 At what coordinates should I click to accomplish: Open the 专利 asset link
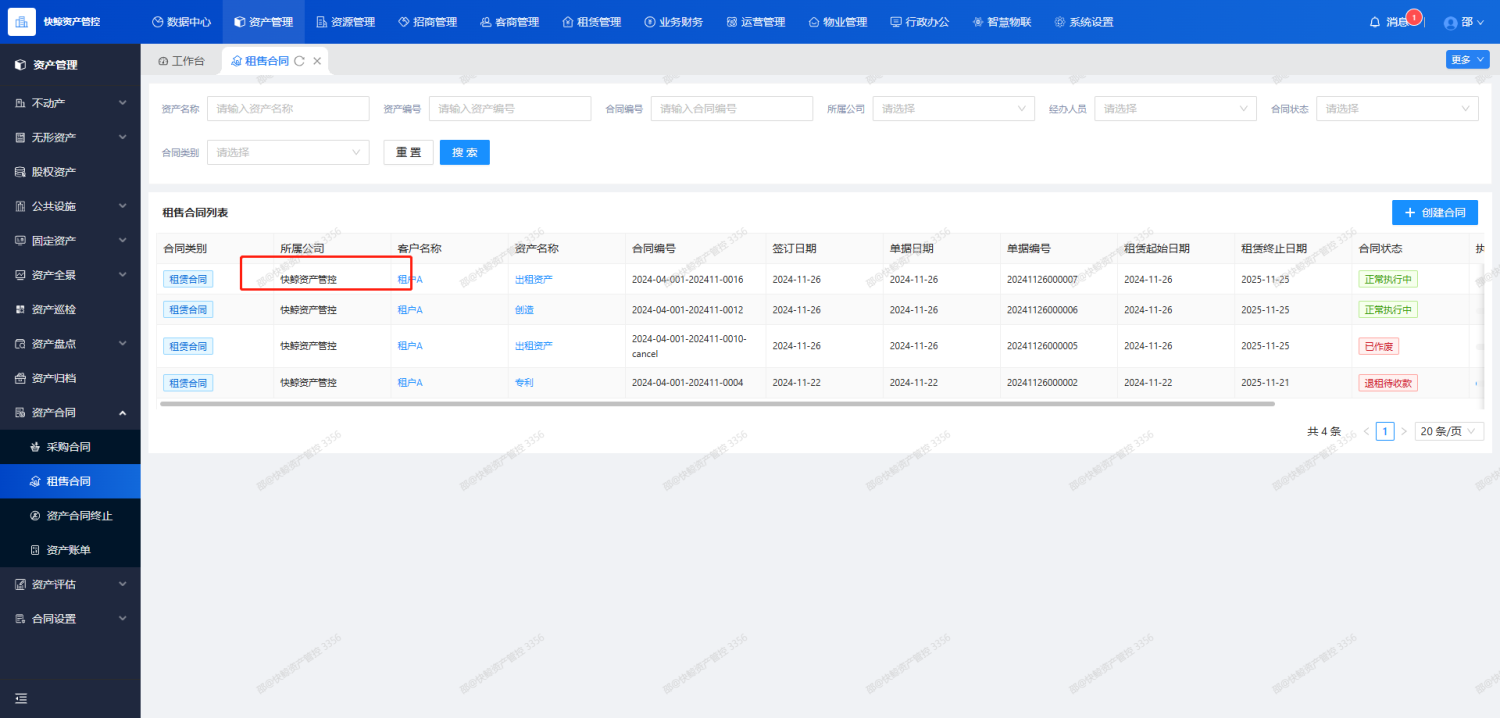point(524,382)
